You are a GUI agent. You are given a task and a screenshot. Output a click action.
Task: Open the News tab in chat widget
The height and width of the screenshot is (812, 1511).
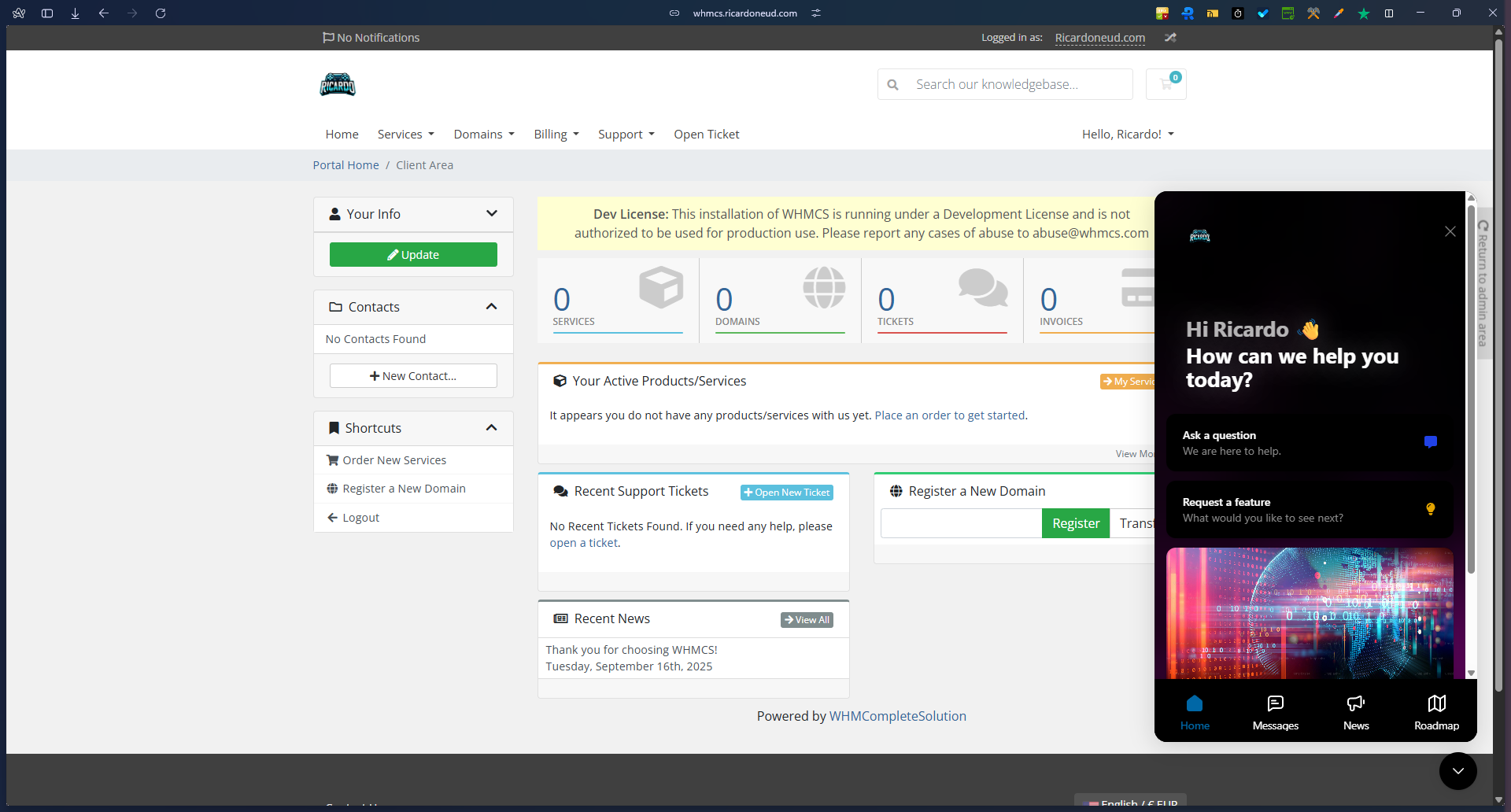[x=1355, y=712]
